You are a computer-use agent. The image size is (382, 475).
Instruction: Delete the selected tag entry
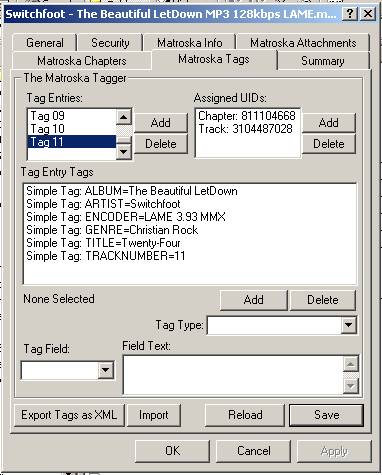point(161,144)
